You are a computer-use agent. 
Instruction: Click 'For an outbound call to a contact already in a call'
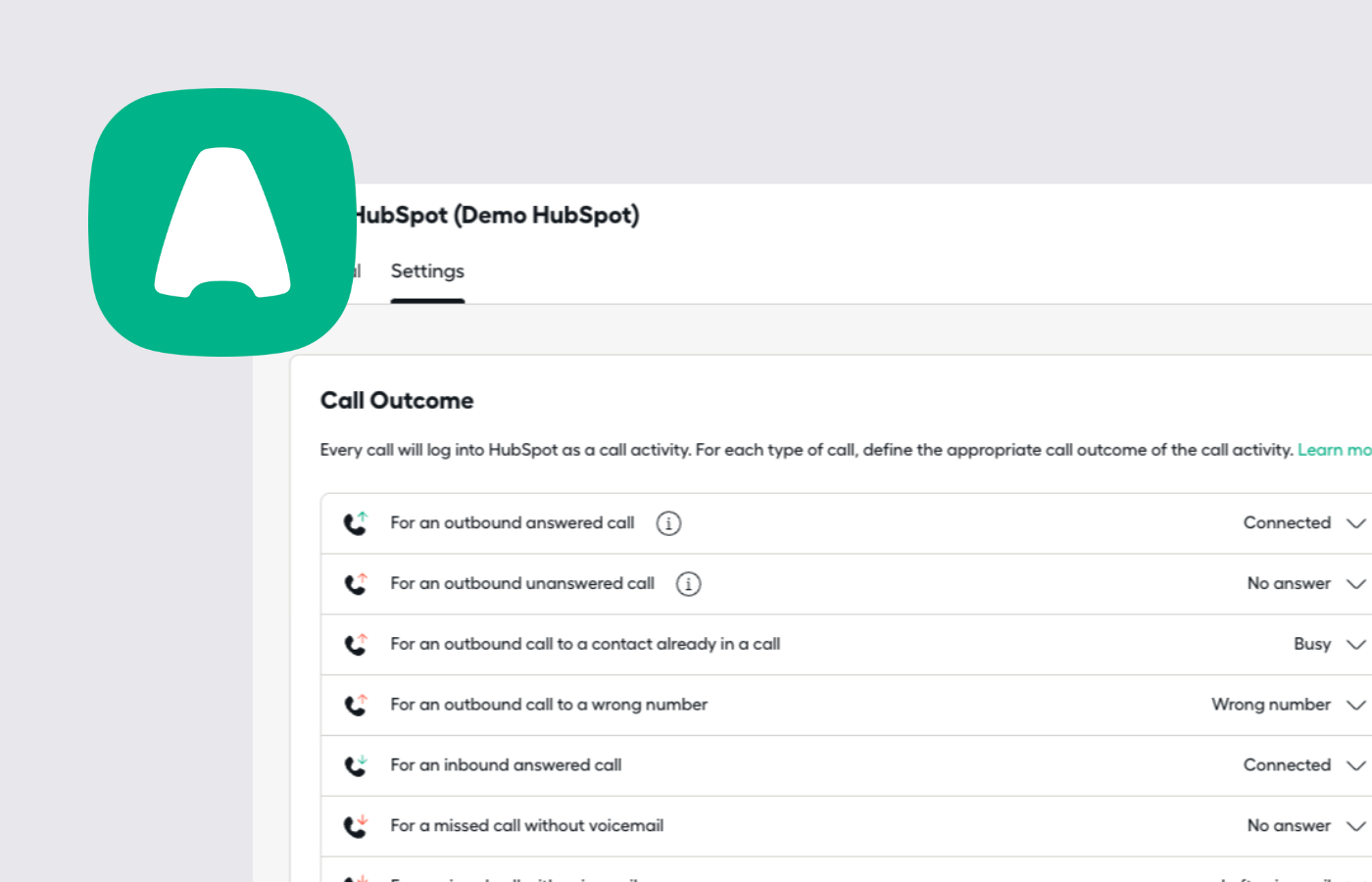point(585,645)
